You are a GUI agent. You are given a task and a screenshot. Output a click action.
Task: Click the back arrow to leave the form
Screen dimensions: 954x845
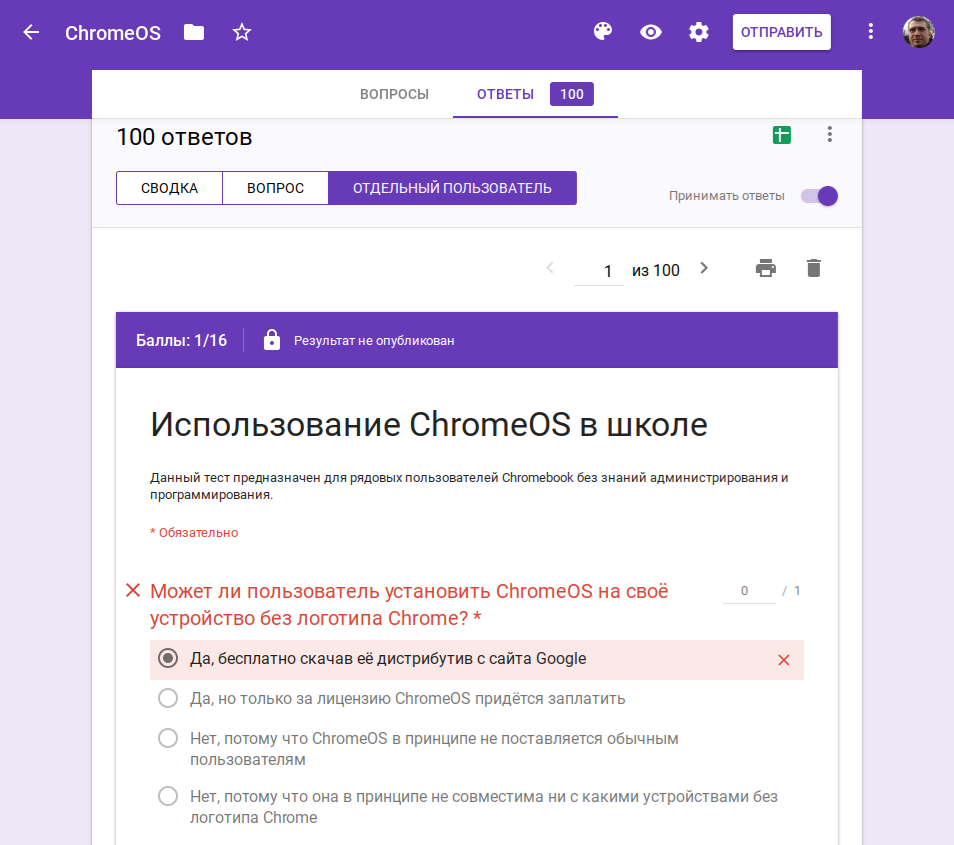tap(30, 31)
